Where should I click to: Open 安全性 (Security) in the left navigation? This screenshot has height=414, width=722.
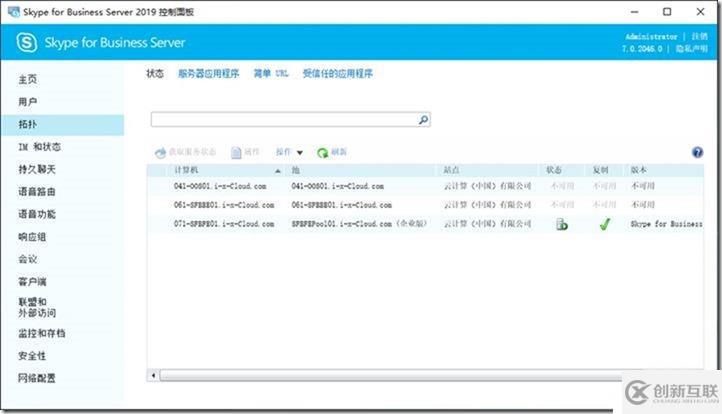32,356
